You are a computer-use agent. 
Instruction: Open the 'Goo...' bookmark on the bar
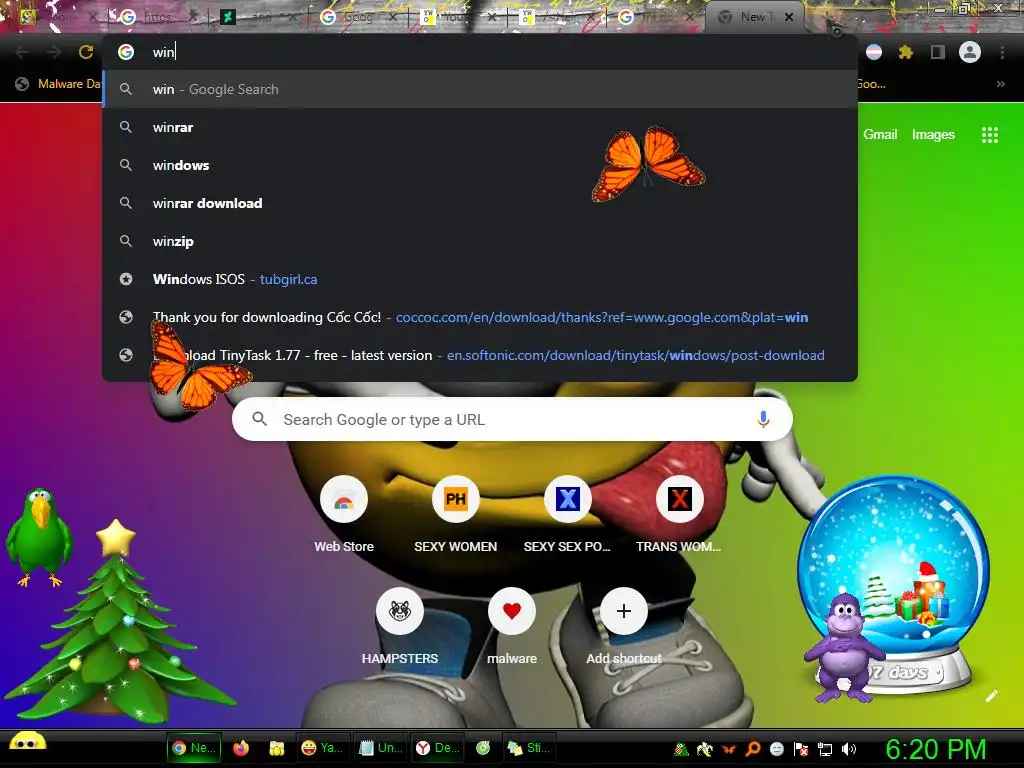(871, 84)
